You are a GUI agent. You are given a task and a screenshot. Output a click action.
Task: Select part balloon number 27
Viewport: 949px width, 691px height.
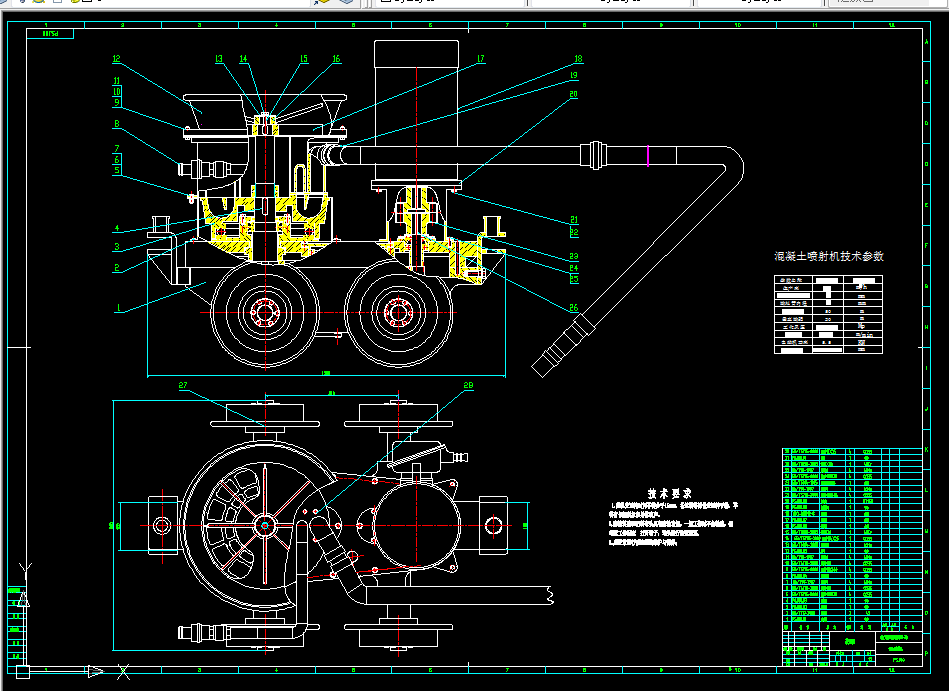[183, 385]
